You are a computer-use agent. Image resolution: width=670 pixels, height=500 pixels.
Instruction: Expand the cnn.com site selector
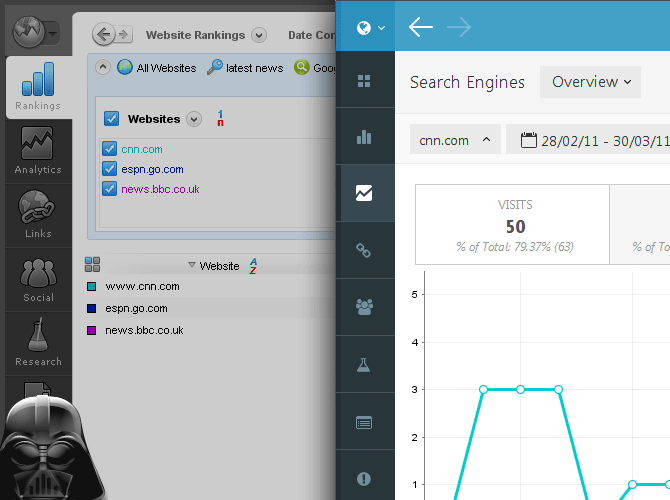[455, 140]
